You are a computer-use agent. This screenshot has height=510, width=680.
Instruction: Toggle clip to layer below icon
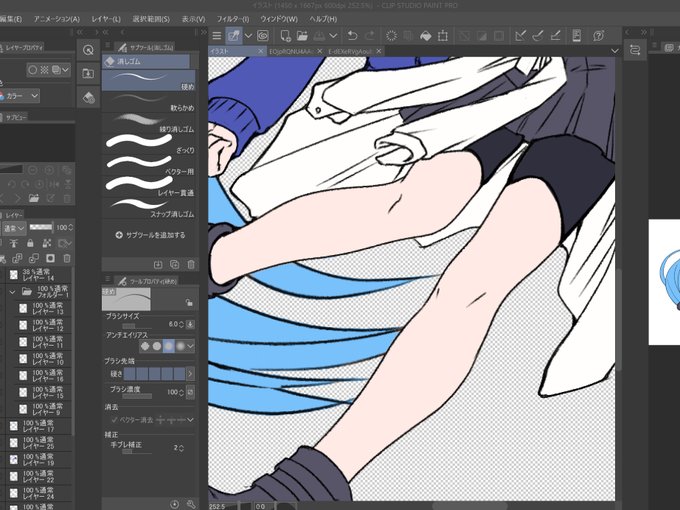pyautogui.click(x=13, y=243)
